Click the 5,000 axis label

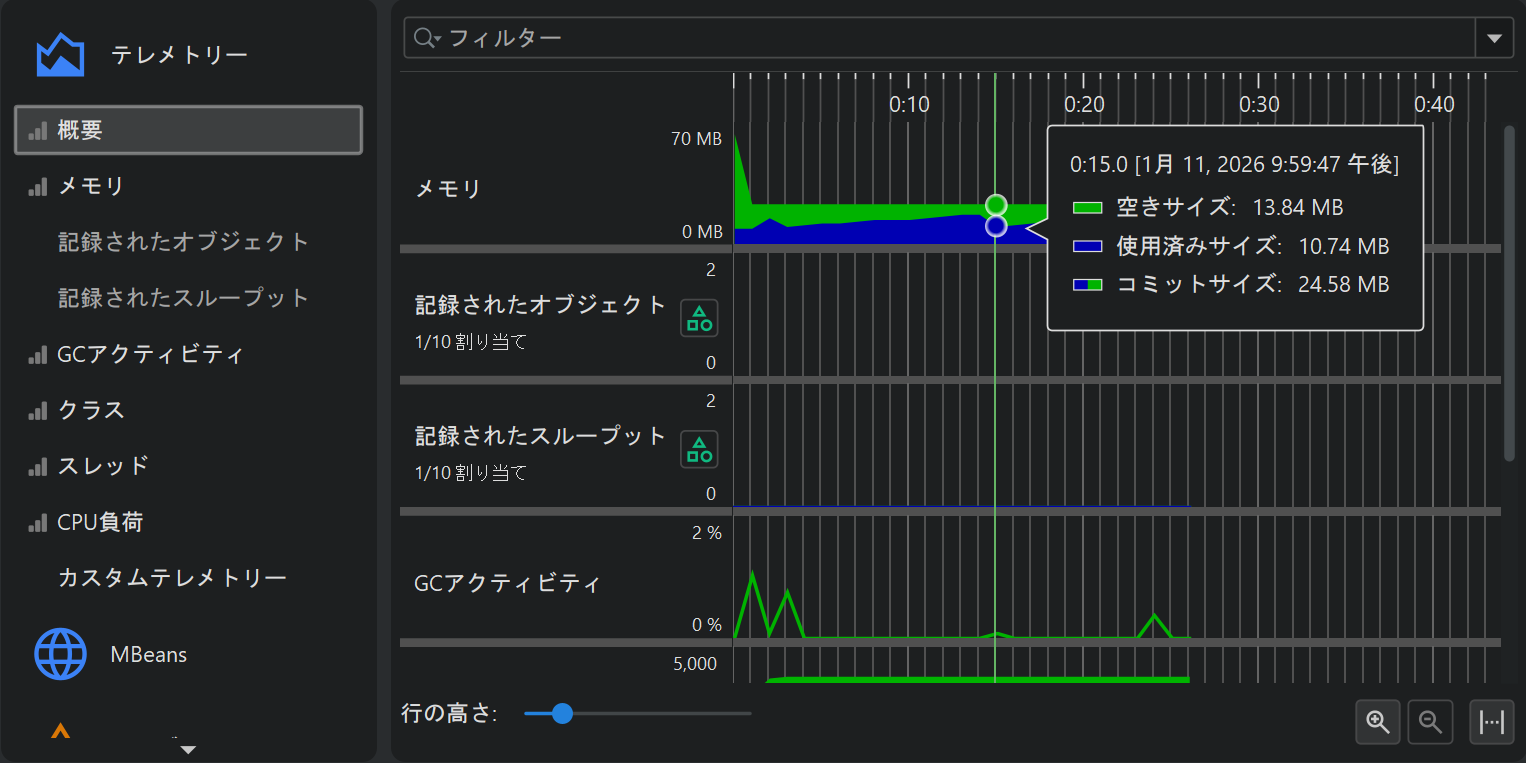pos(694,664)
